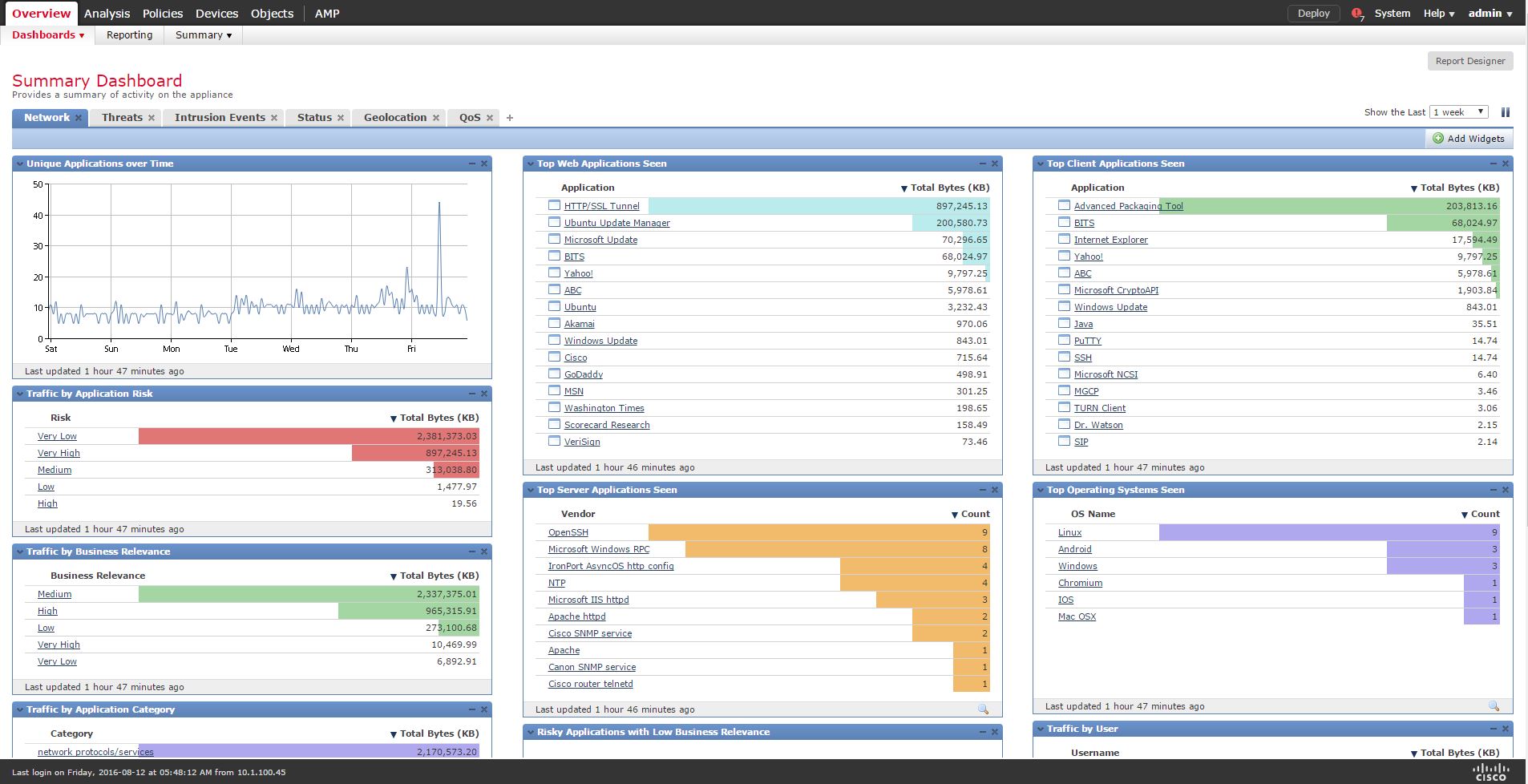This screenshot has width=1528, height=784.
Task: Open the System menu link
Action: (1392, 14)
